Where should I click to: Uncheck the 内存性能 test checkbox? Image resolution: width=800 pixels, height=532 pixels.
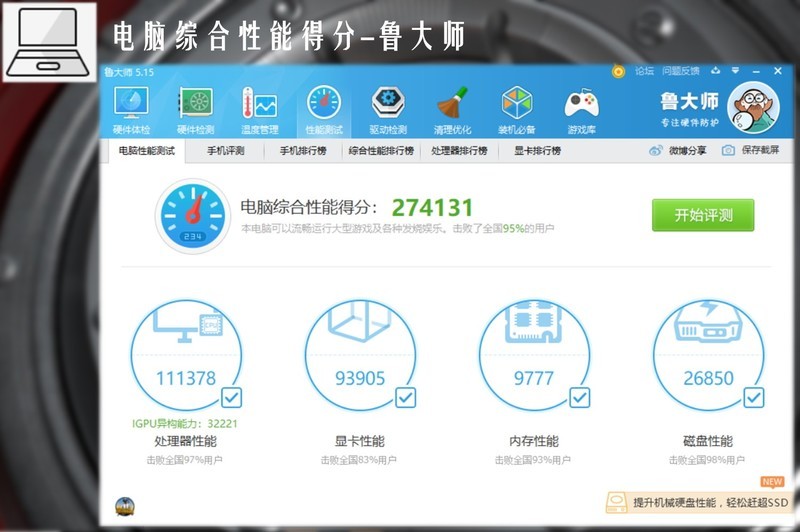point(580,398)
